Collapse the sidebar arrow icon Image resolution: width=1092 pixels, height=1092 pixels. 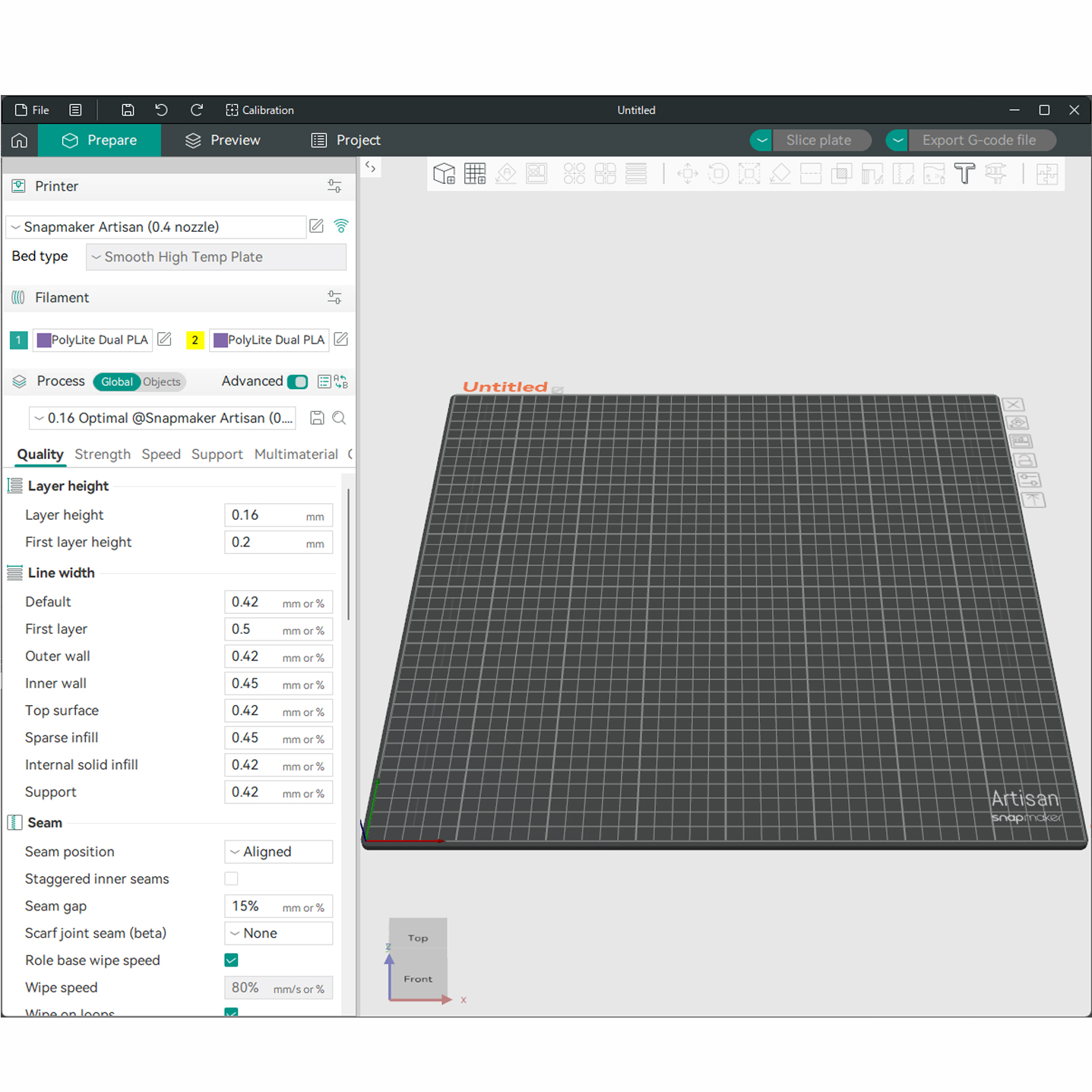370,166
